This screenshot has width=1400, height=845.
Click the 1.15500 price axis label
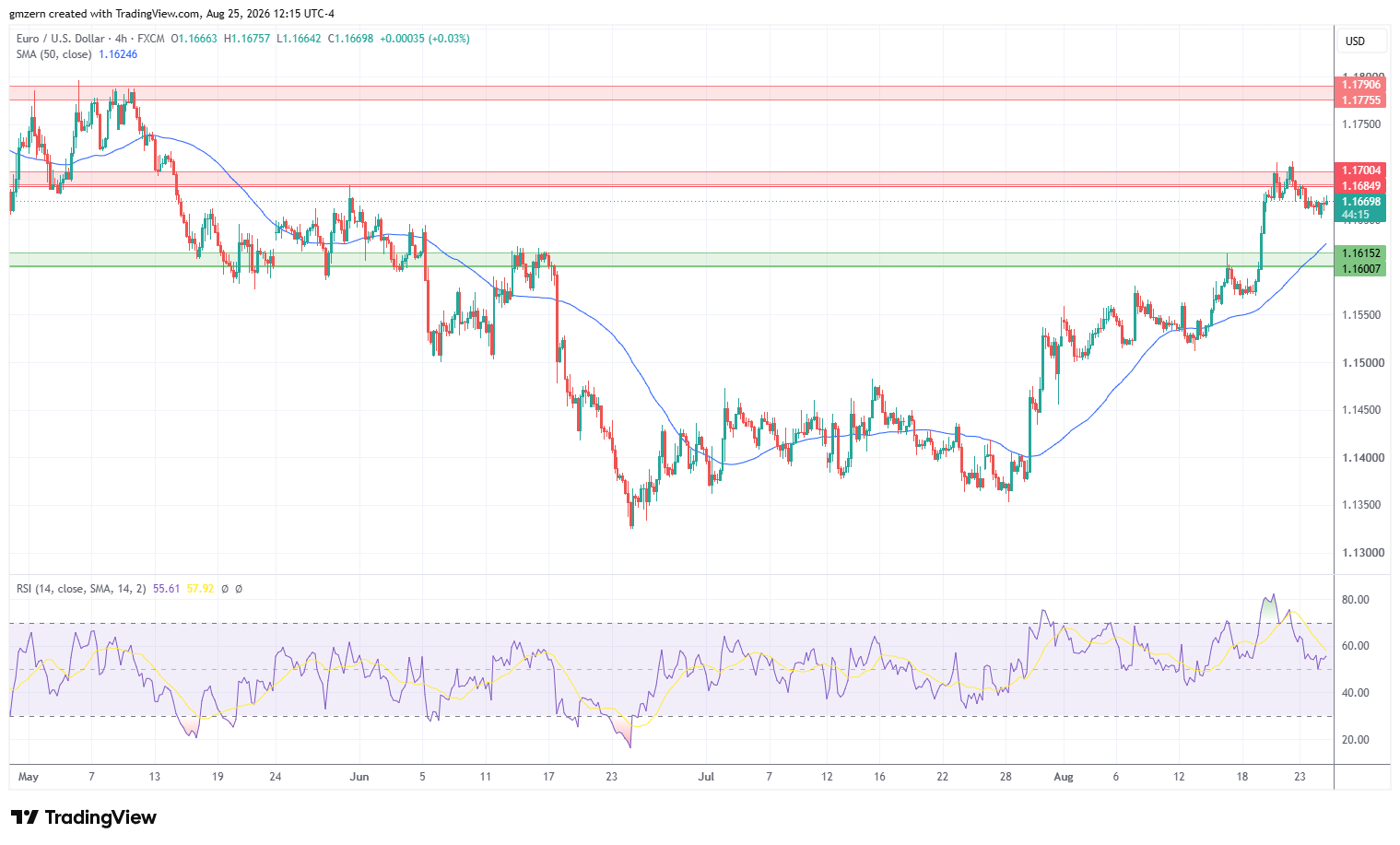pyautogui.click(x=1362, y=315)
